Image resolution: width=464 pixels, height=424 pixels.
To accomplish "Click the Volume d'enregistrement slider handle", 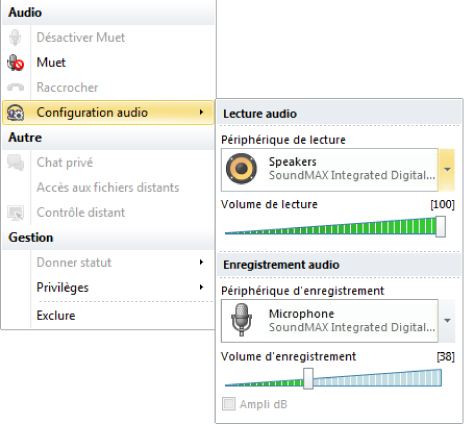I will tap(308, 379).
